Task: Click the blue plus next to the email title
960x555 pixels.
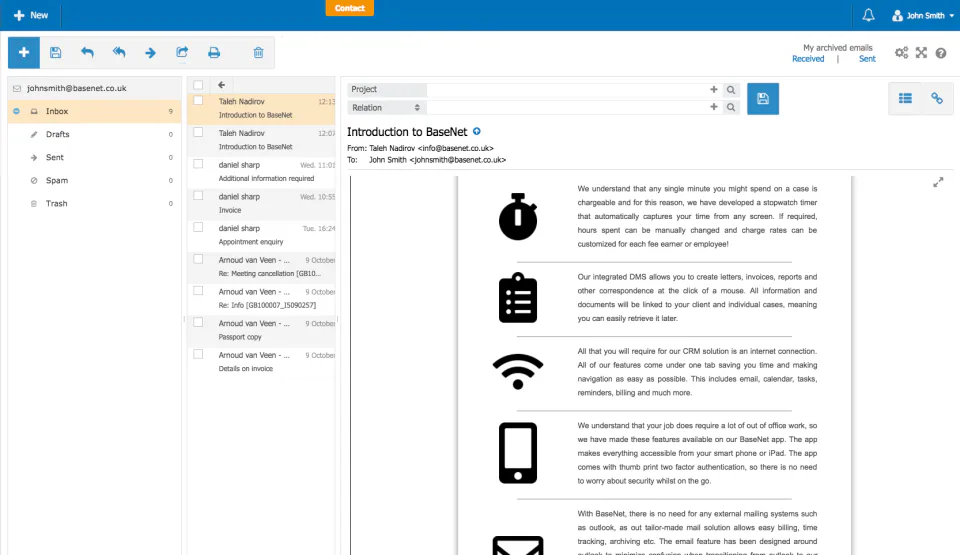Action: click(x=477, y=131)
